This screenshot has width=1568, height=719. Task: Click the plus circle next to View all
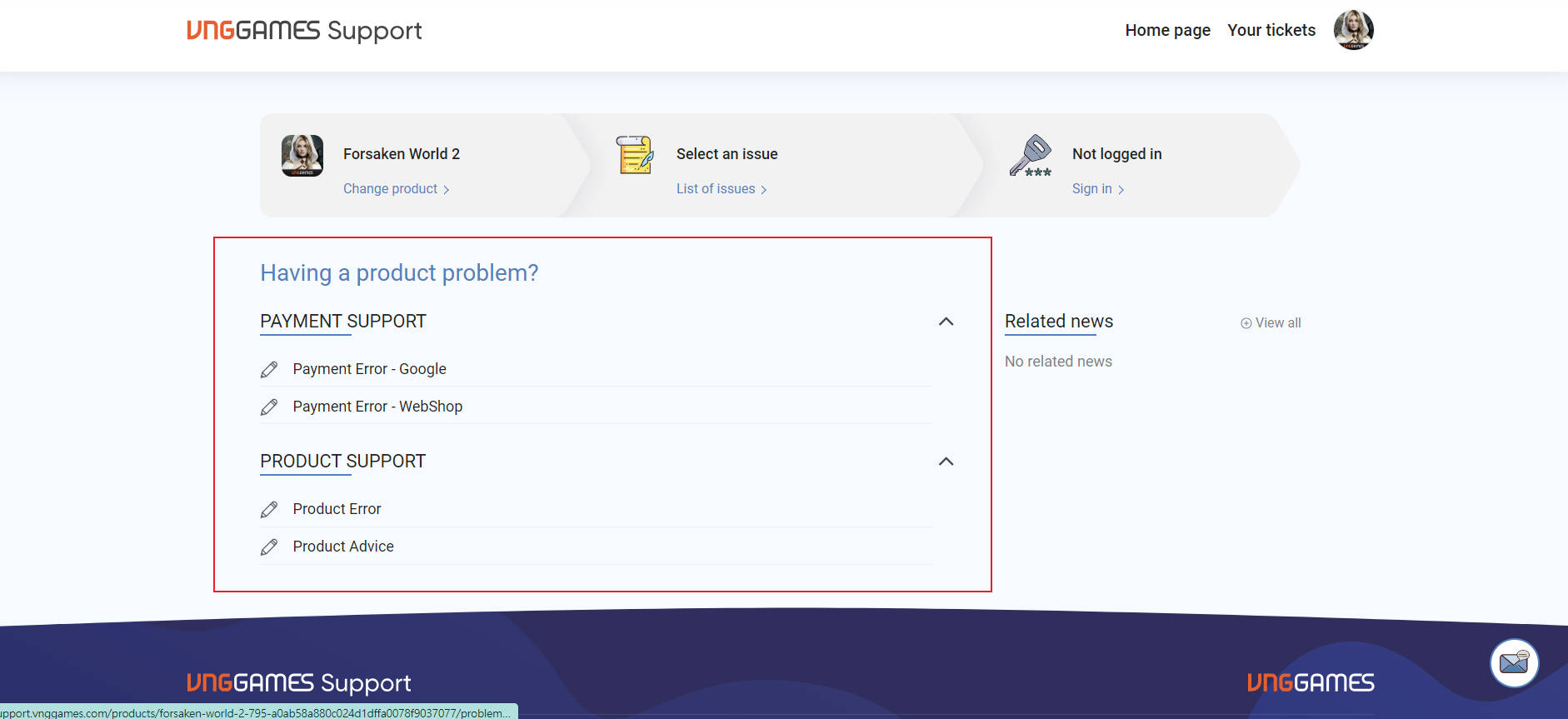tap(1246, 323)
